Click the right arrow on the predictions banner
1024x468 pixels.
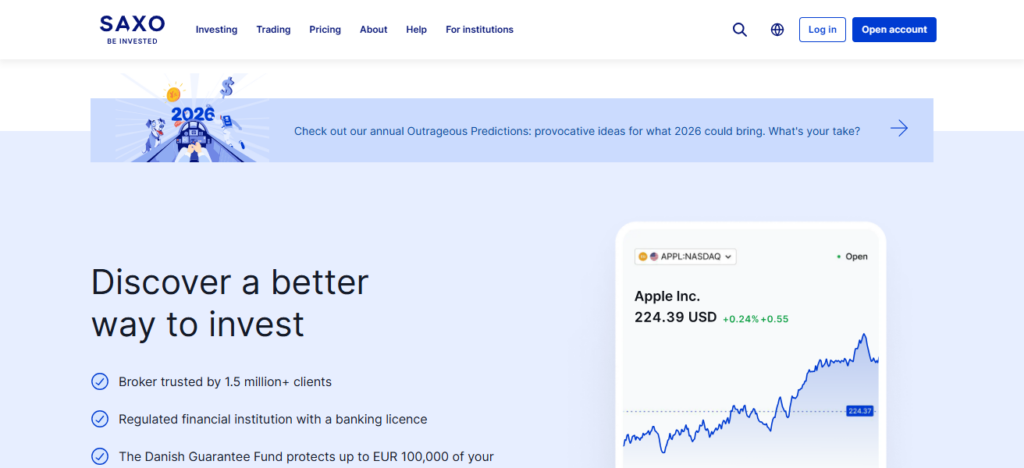point(899,128)
